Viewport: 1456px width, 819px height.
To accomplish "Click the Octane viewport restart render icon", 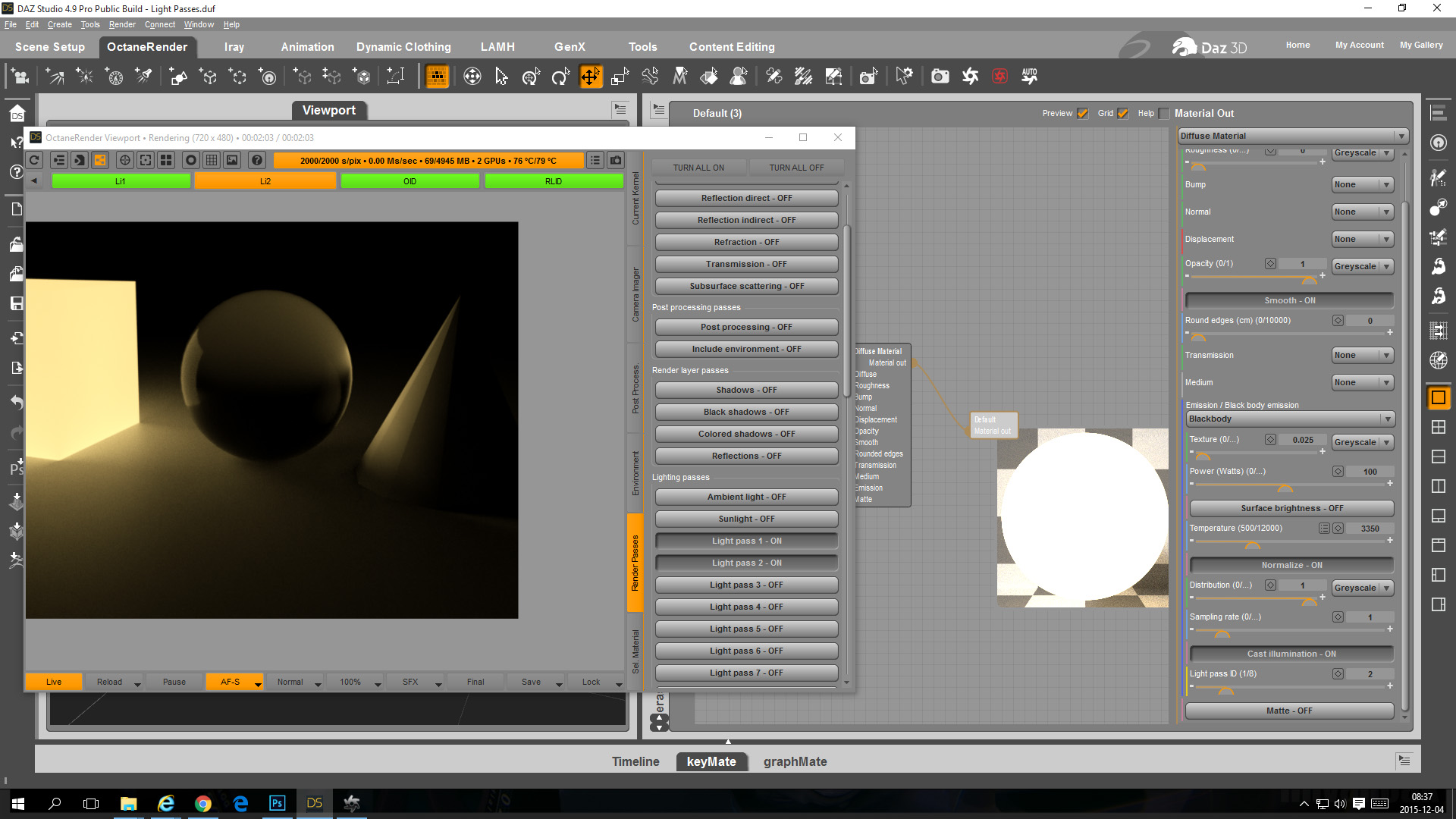I will (34, 160).
